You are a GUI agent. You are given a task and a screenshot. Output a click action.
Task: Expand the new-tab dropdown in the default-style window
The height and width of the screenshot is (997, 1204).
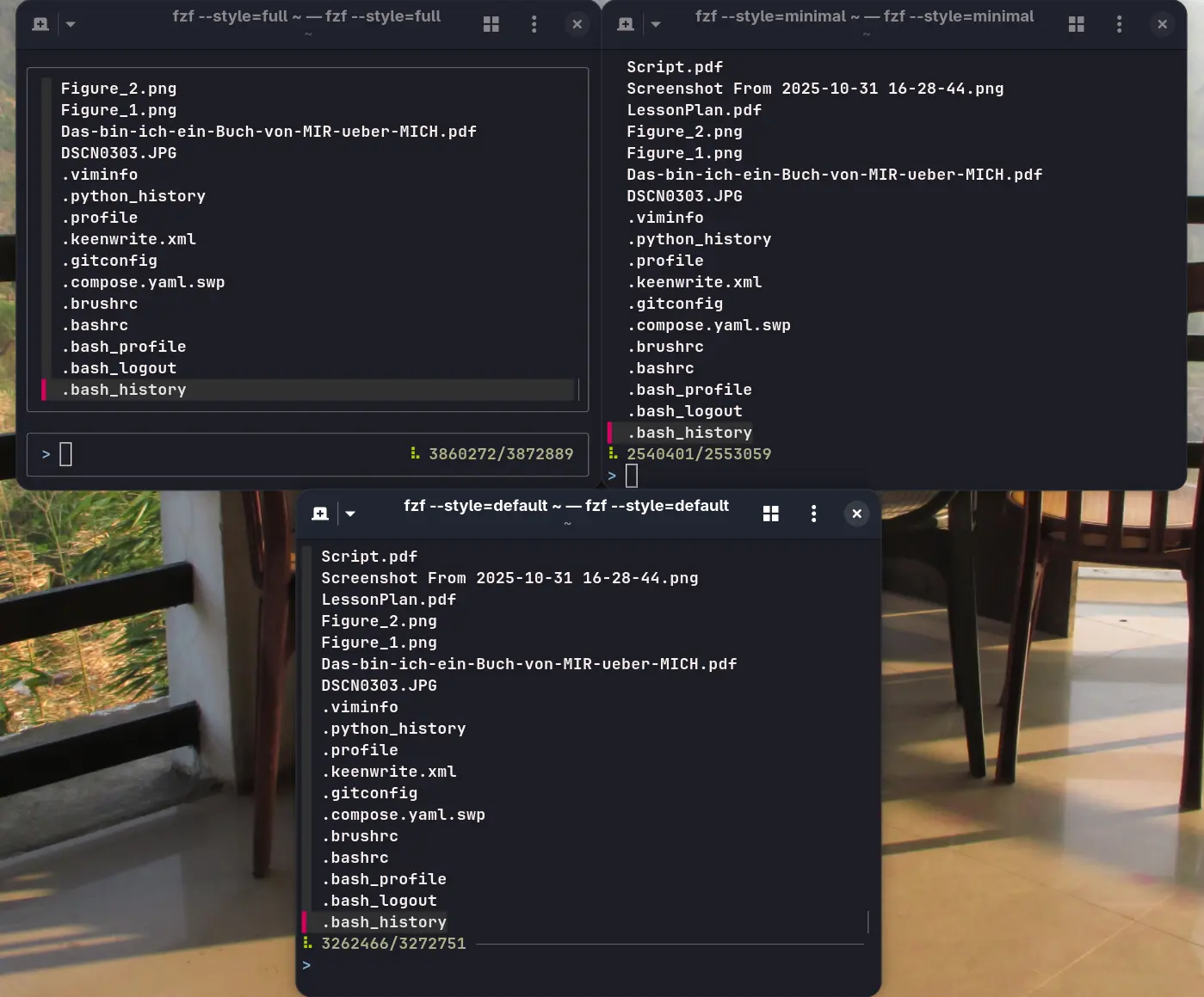click(349, 513)
